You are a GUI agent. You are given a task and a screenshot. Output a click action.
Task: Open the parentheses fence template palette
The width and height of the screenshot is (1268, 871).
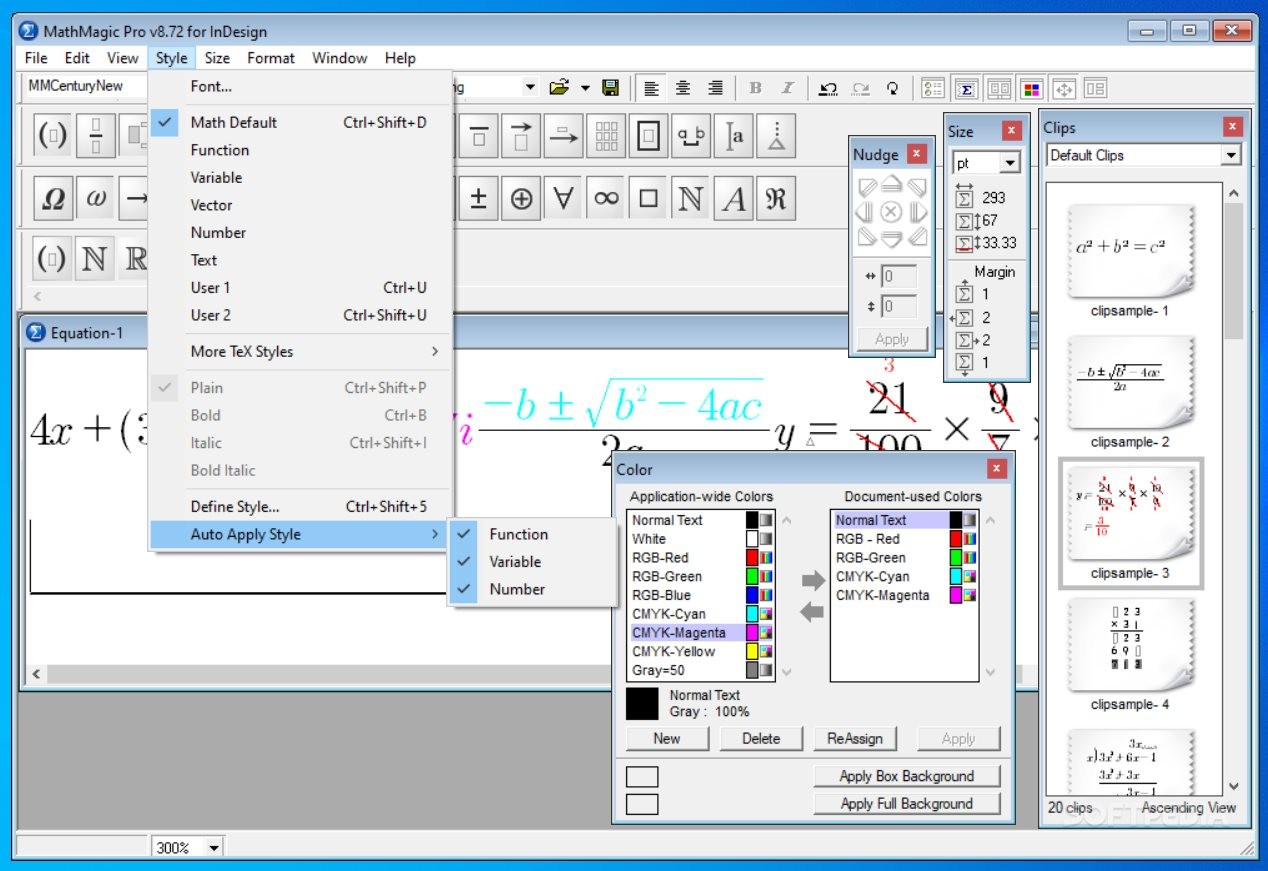pyautogui.click(x=53, y=136)
